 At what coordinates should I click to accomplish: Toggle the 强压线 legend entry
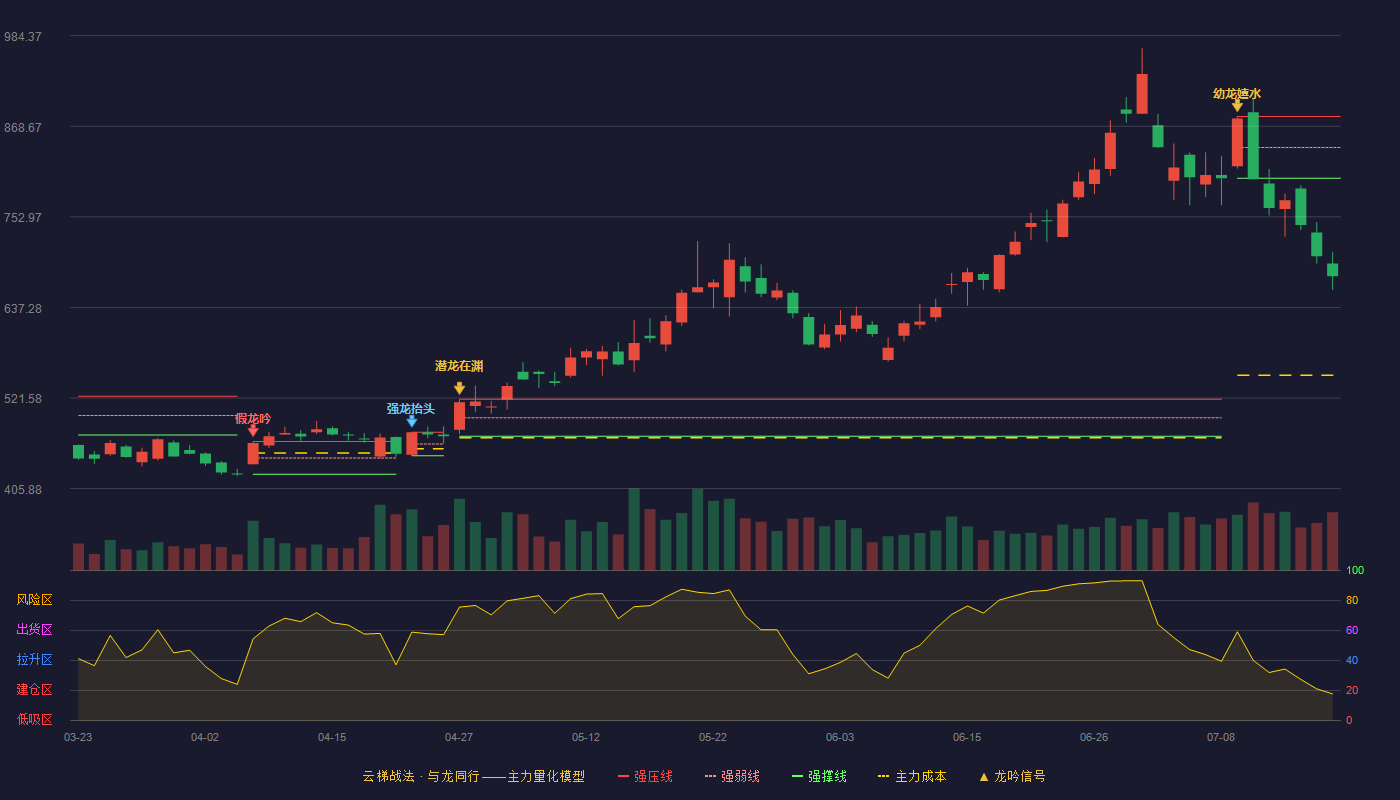pyautogui.click(x=645, y=776)
